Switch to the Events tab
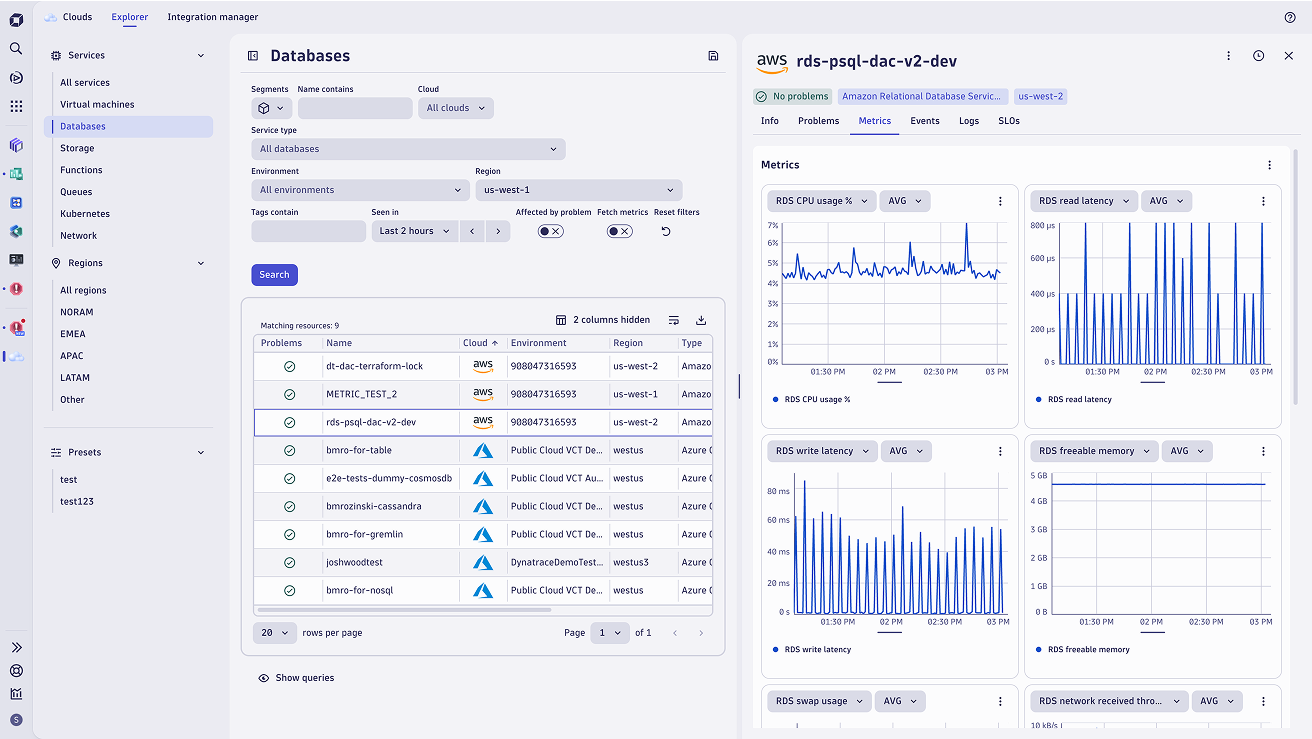1312x739 pixels. 924,121
